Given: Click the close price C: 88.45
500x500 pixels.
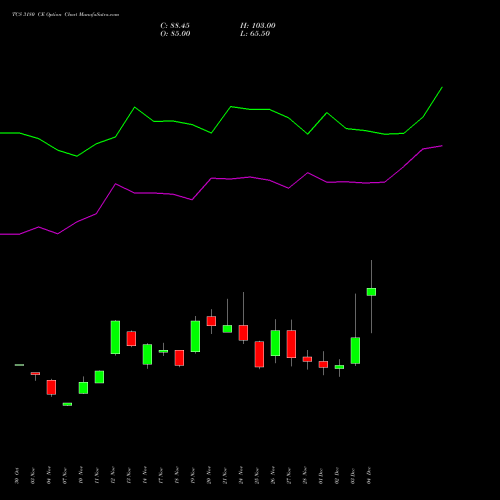Looking at the screenshot, I should [175, 26].
